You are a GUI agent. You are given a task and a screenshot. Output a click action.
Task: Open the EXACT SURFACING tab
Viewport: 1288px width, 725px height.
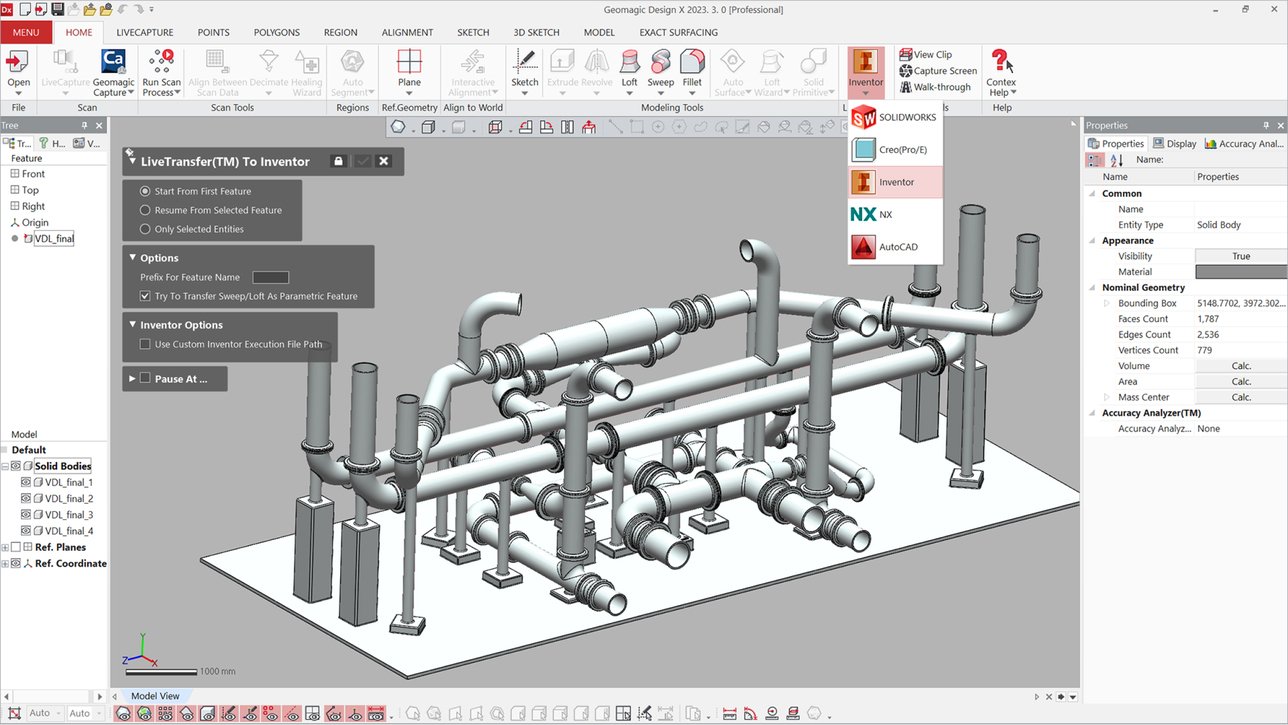[x=678, y=32]
